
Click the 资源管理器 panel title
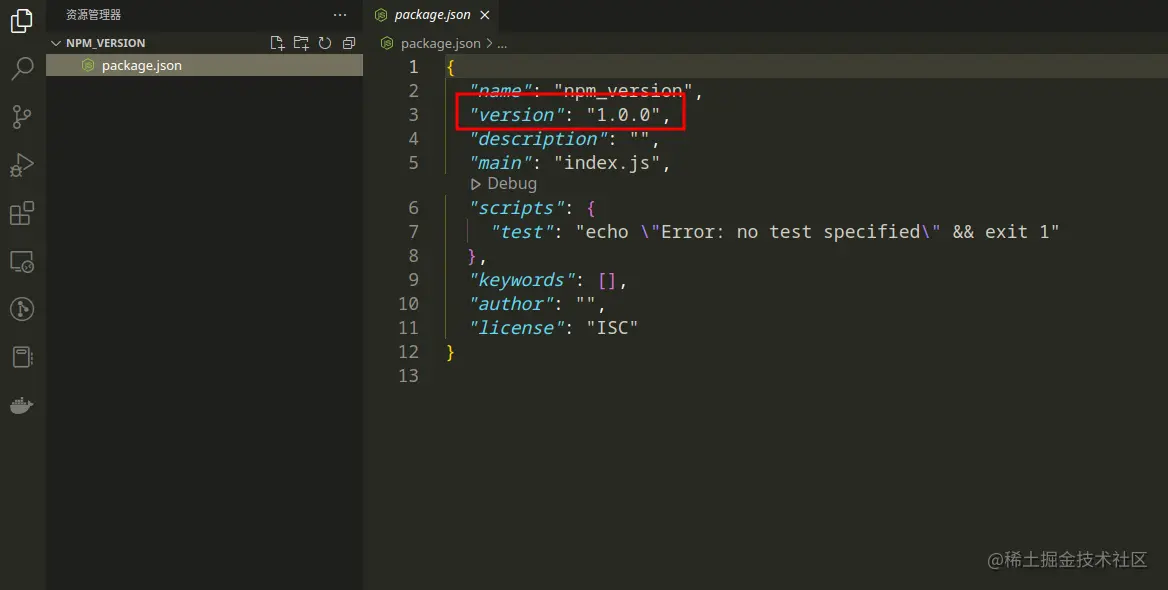click(x=93, y=15)
